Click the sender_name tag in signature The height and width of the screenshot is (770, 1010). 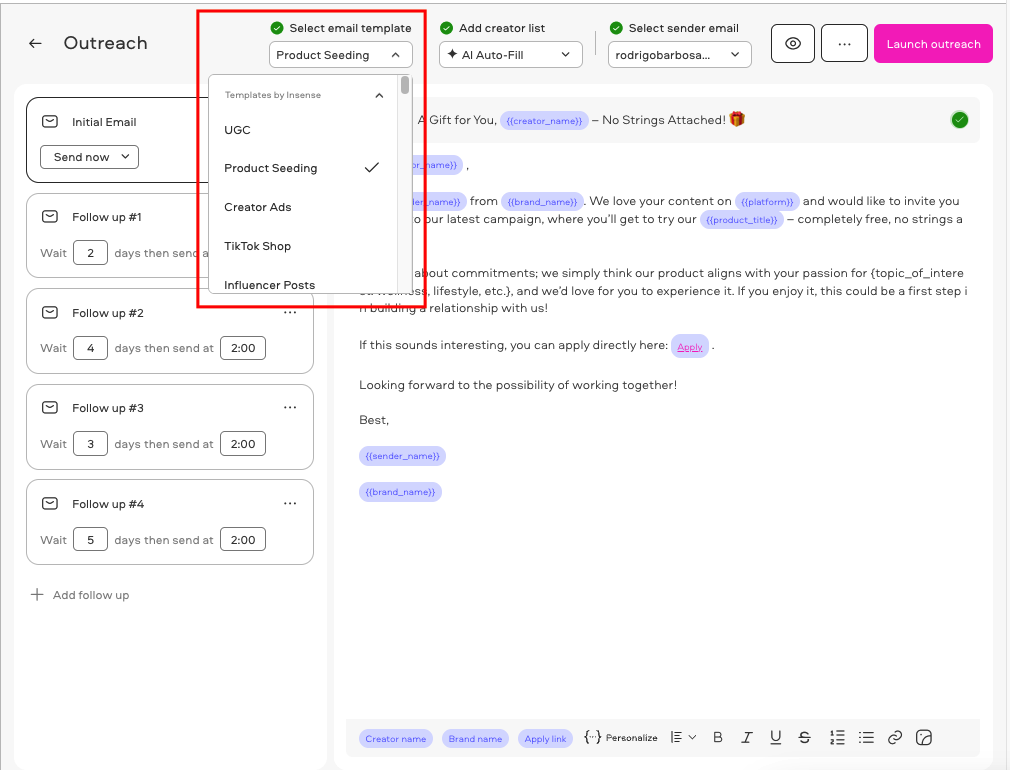402,456
